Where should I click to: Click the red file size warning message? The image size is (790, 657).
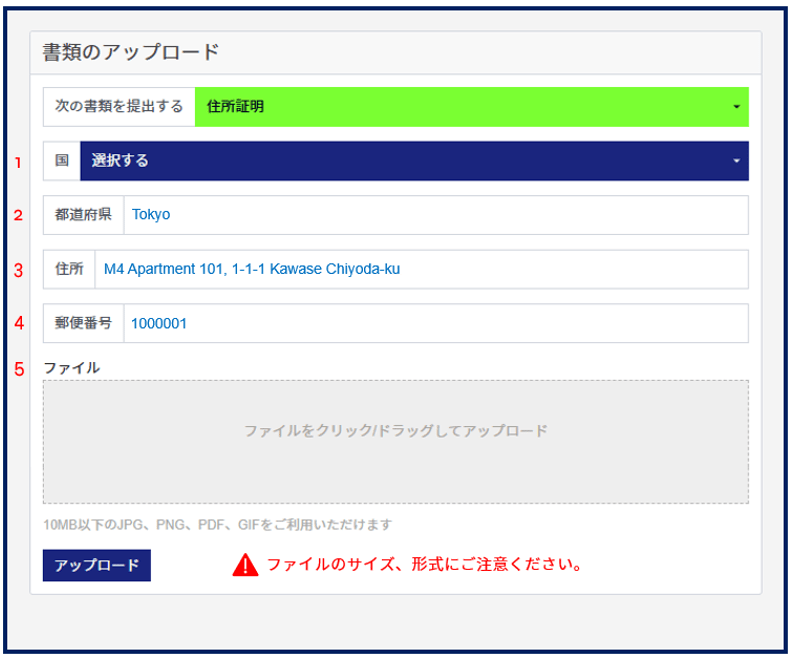click(424, 565)
